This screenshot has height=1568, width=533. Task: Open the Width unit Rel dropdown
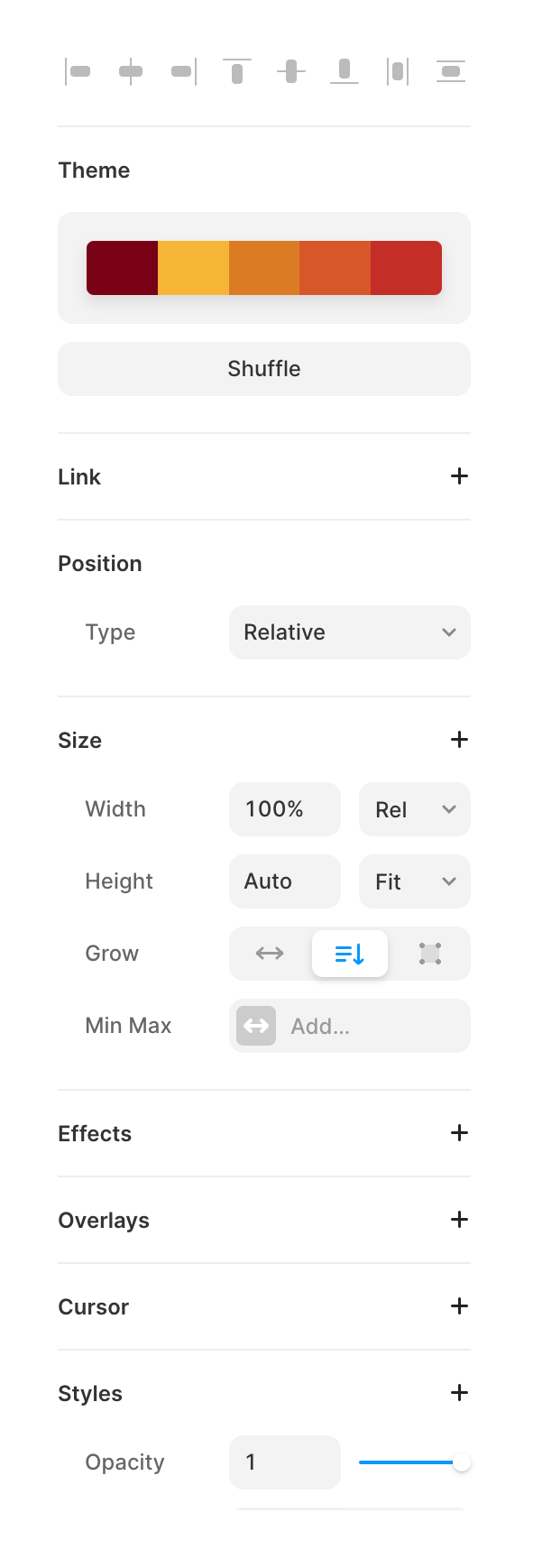(414, 809)
